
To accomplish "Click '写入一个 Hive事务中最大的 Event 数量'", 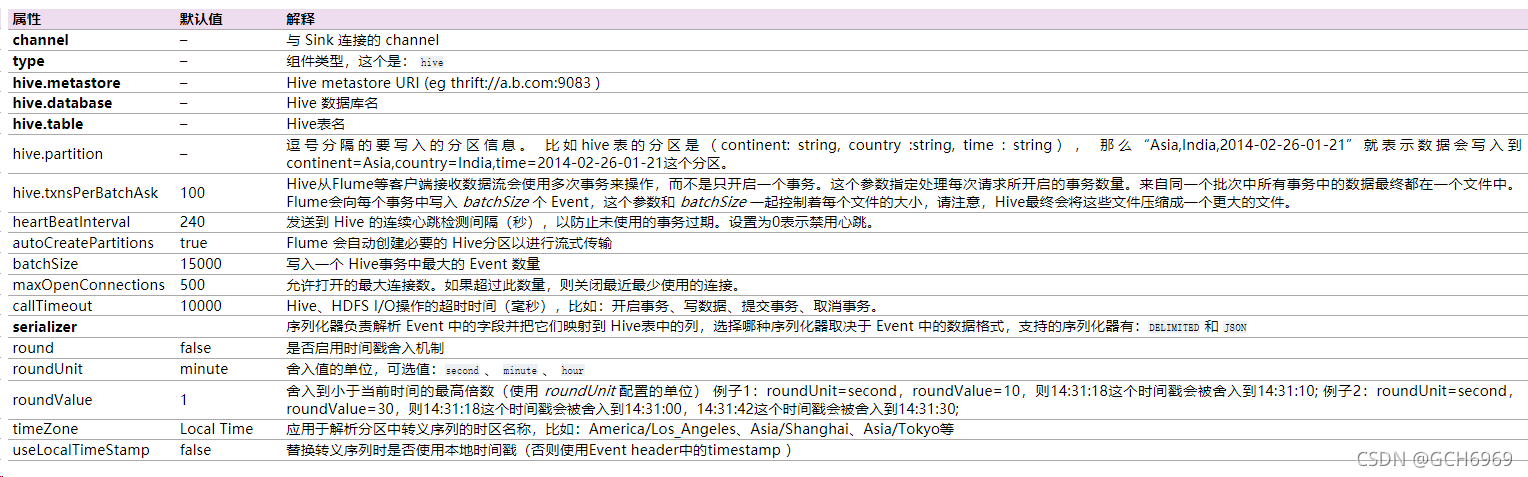I will [413, 264].
